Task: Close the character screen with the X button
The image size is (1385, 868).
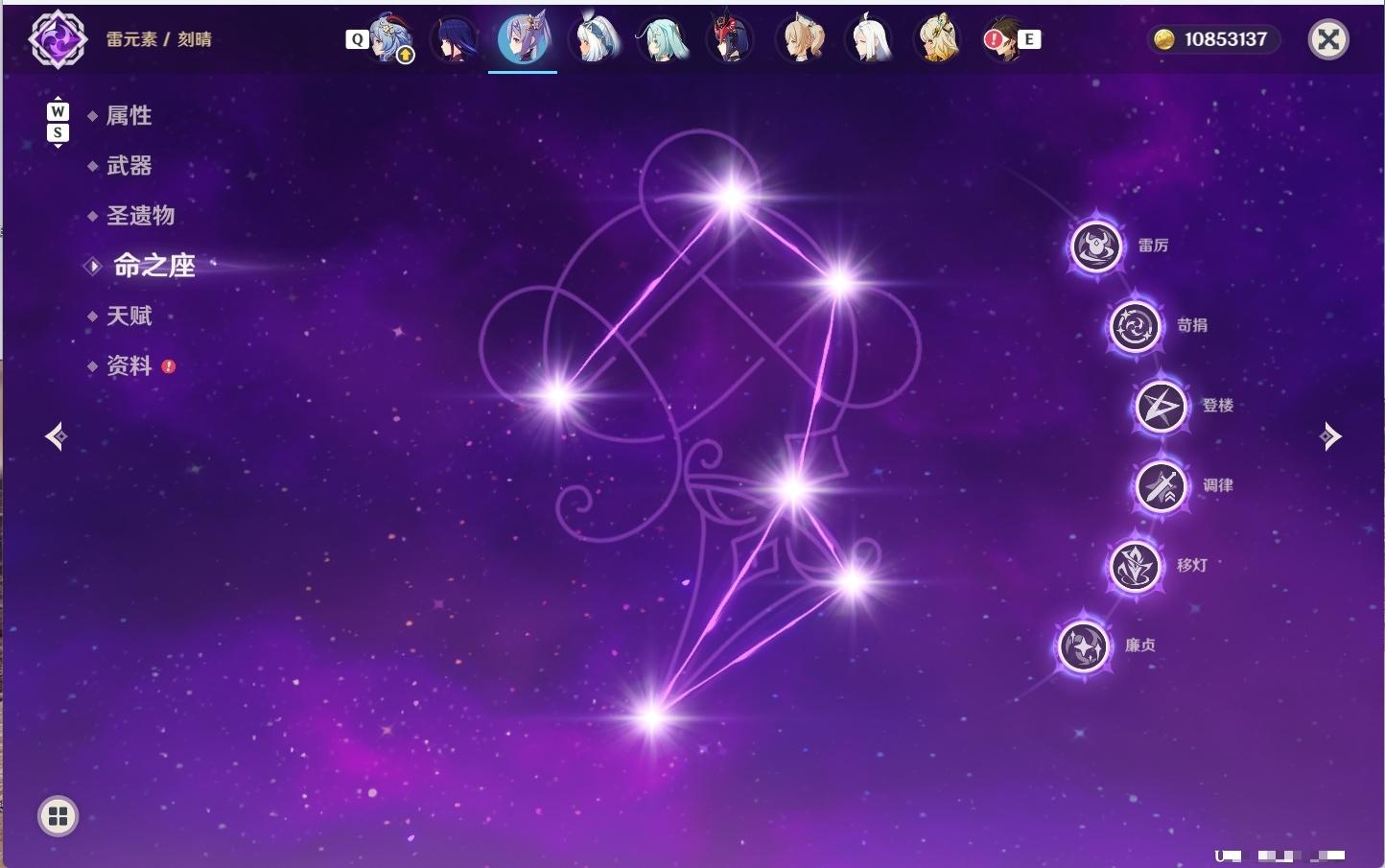Action: tap(1328, 39)
